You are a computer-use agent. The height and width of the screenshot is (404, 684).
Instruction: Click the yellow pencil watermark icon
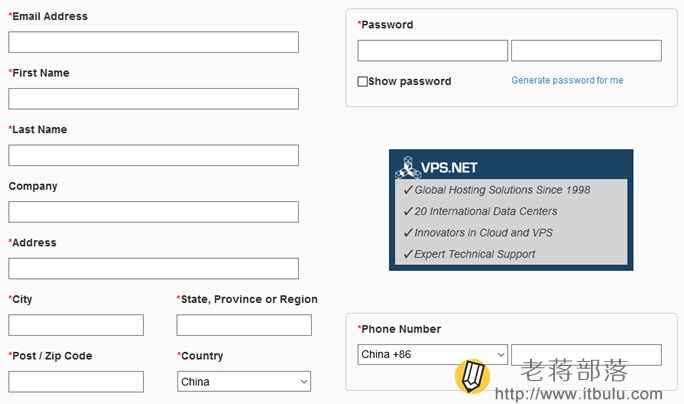[x=472, y=376]
